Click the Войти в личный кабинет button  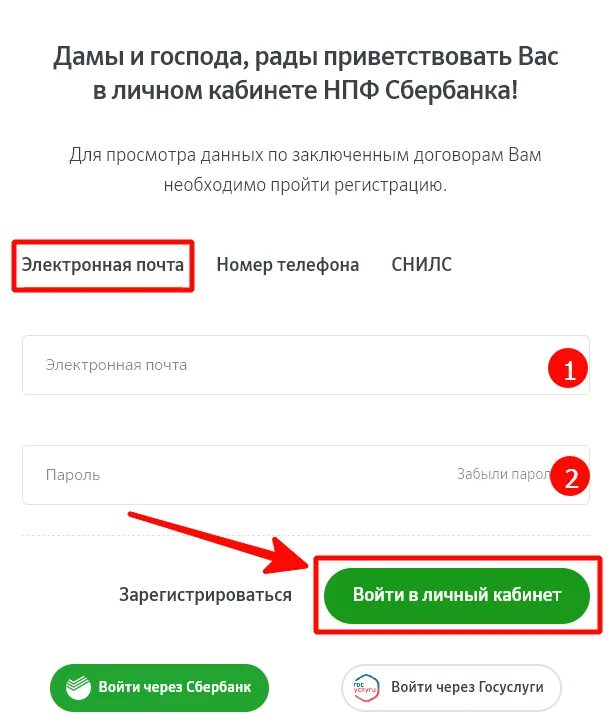pos(457,595)
